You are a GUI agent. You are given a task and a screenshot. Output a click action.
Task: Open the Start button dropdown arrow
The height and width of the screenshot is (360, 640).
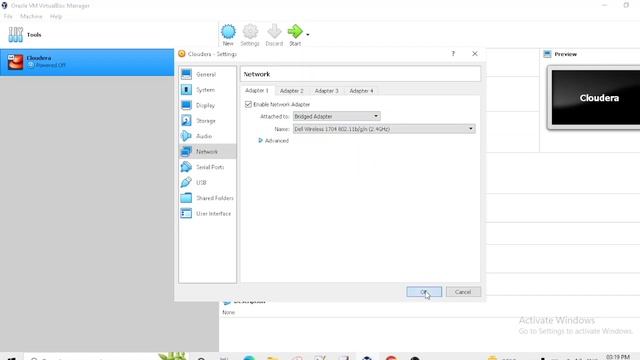click(308, 35)
